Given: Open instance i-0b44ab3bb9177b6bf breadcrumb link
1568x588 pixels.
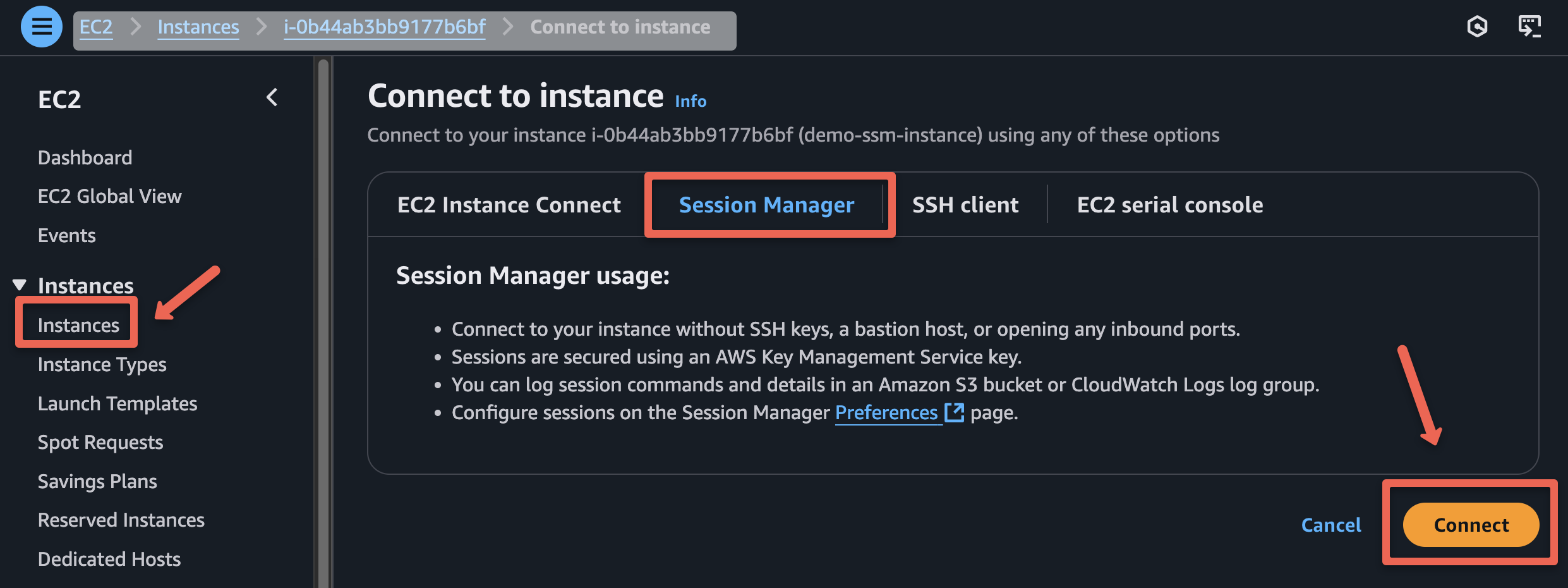Looking at the screenshot, I should 383,27.
